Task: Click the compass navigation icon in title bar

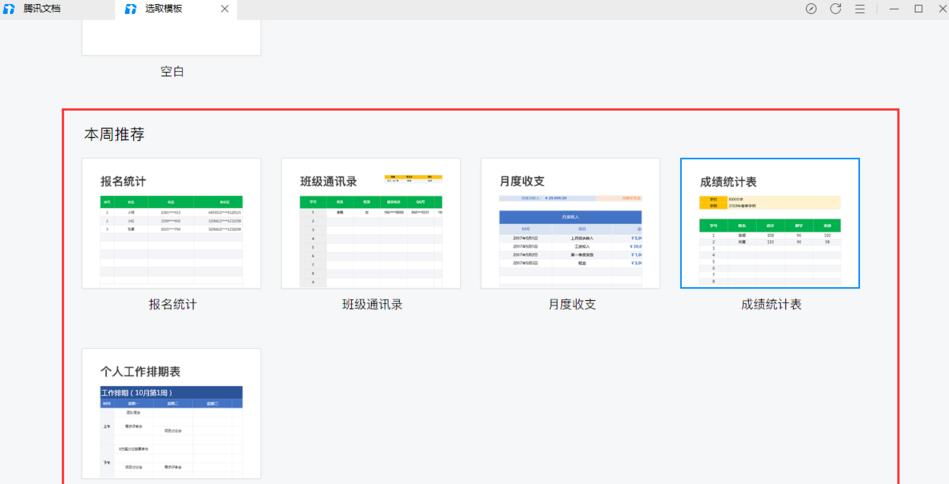Action: click(x=811, y=9)
